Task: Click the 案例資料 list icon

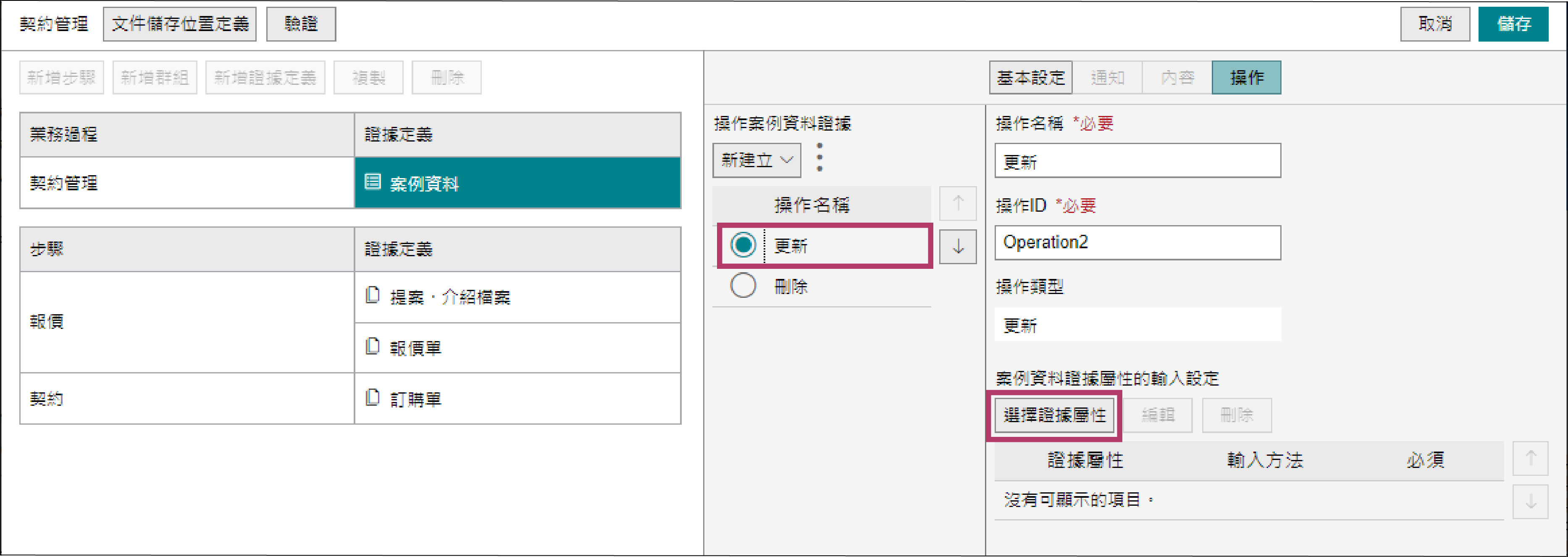Action: click(x=373, y=182)
